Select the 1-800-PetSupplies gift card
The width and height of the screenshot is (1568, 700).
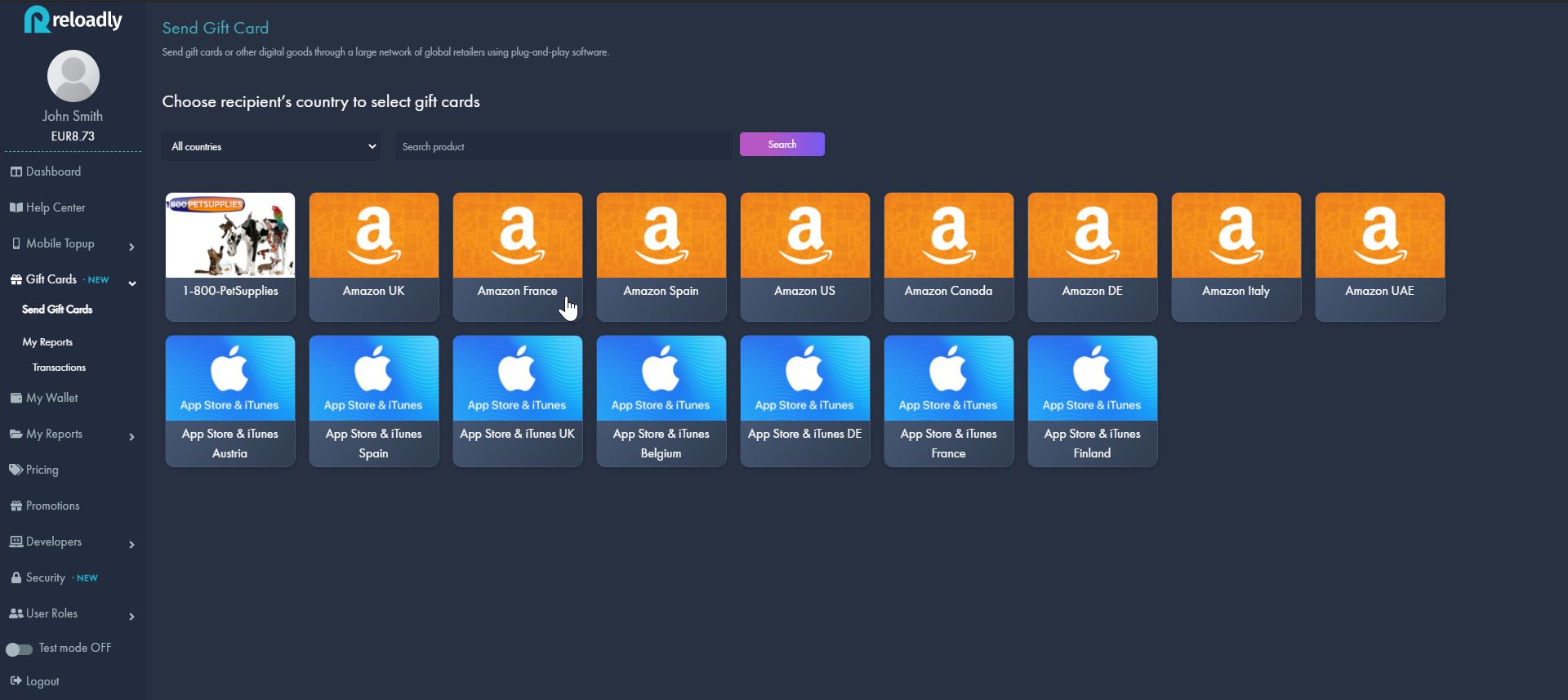pyautogui.click(x=230, y=256)
